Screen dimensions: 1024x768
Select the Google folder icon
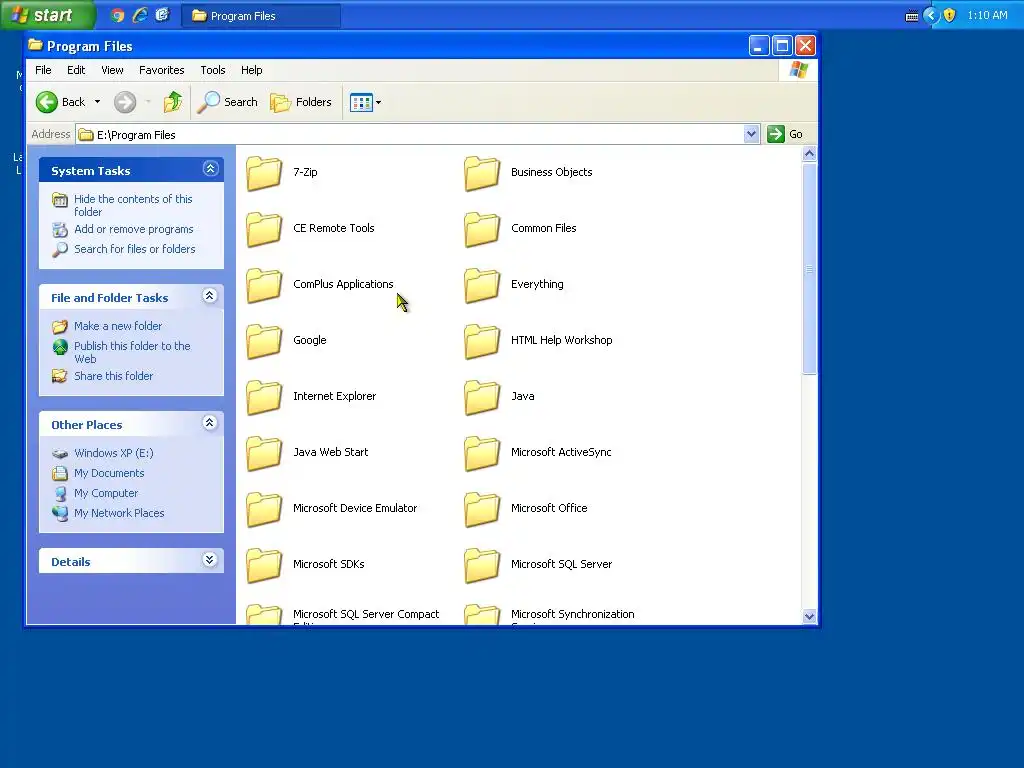pos(264,342)
